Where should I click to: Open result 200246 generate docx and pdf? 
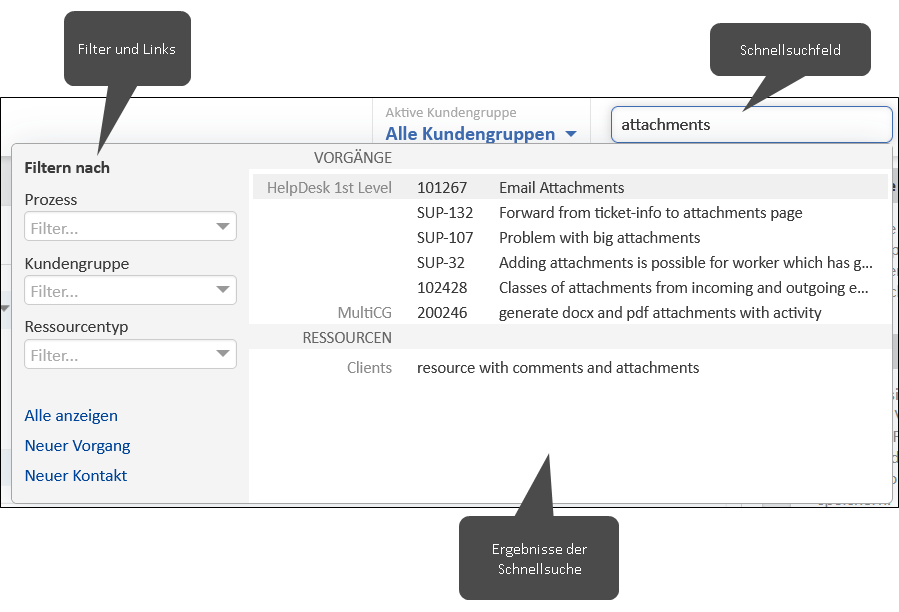[570, 313]
